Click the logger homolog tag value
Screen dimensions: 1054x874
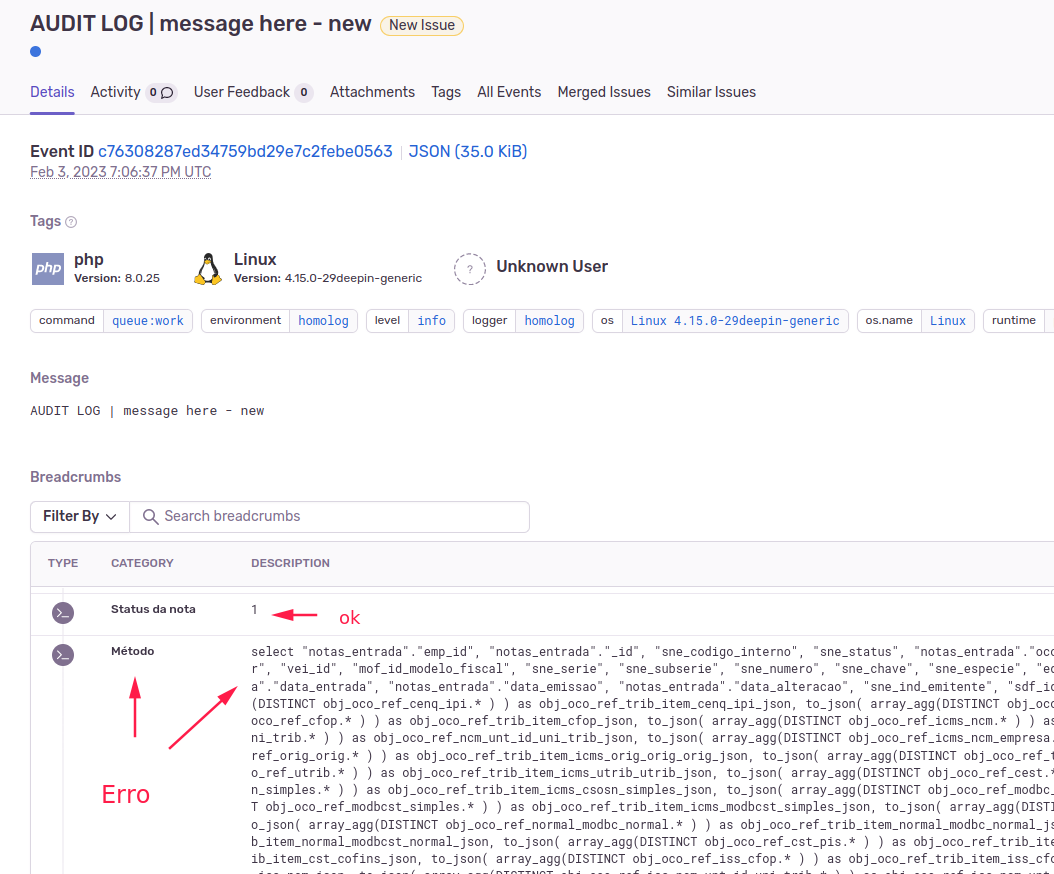[x=549, y=321]
